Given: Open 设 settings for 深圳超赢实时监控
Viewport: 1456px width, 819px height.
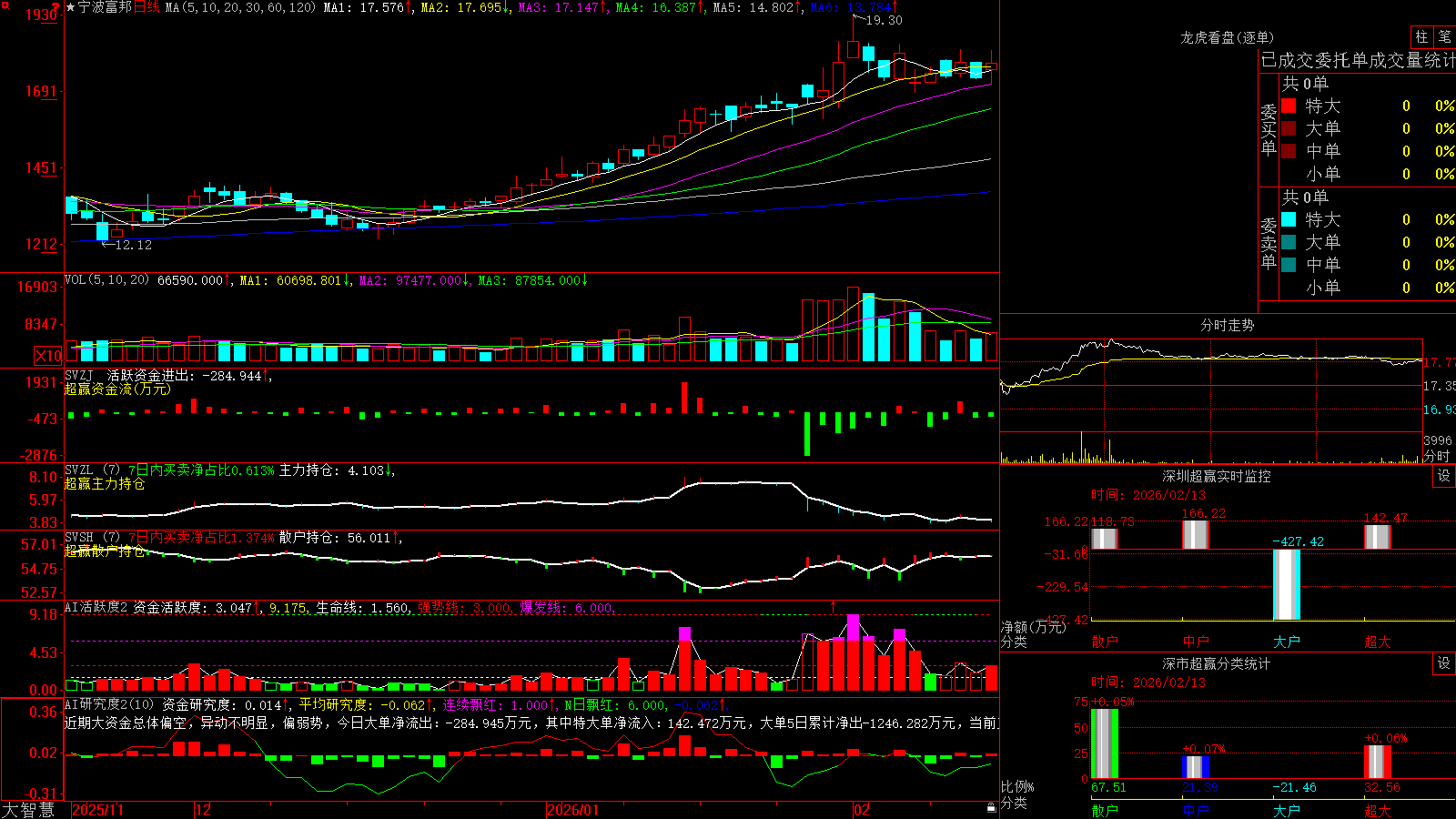Looking at the screenshot, I should tap(1444, 476).
